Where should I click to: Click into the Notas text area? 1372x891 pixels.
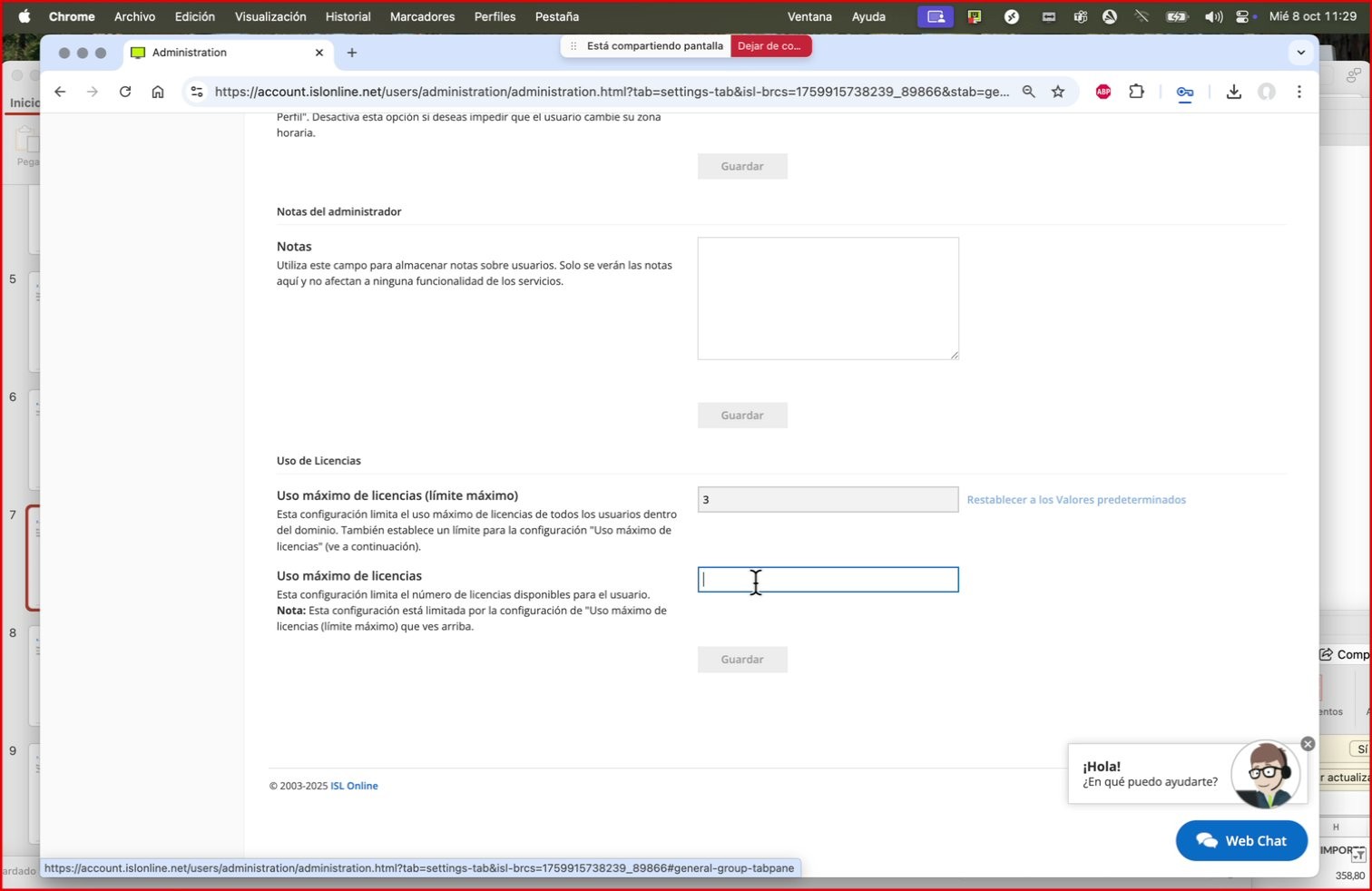tap(828, 299)
